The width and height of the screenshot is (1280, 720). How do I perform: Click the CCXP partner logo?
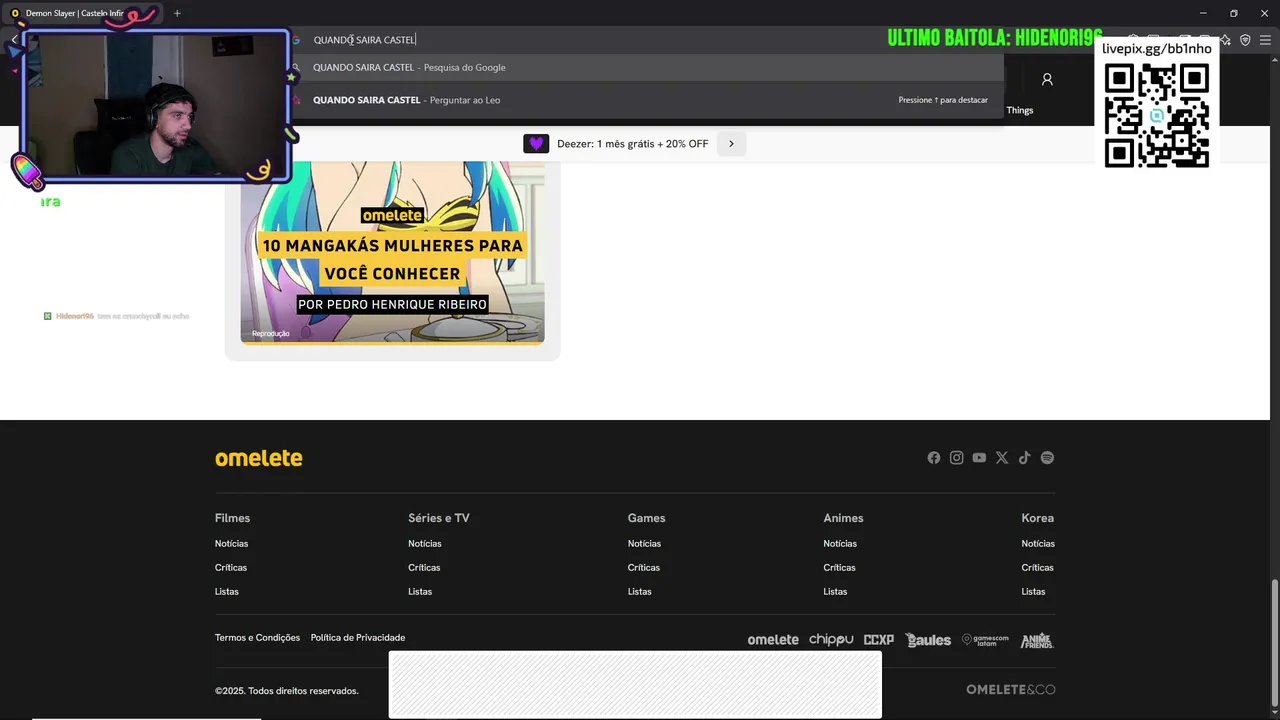tap(879, 640)
